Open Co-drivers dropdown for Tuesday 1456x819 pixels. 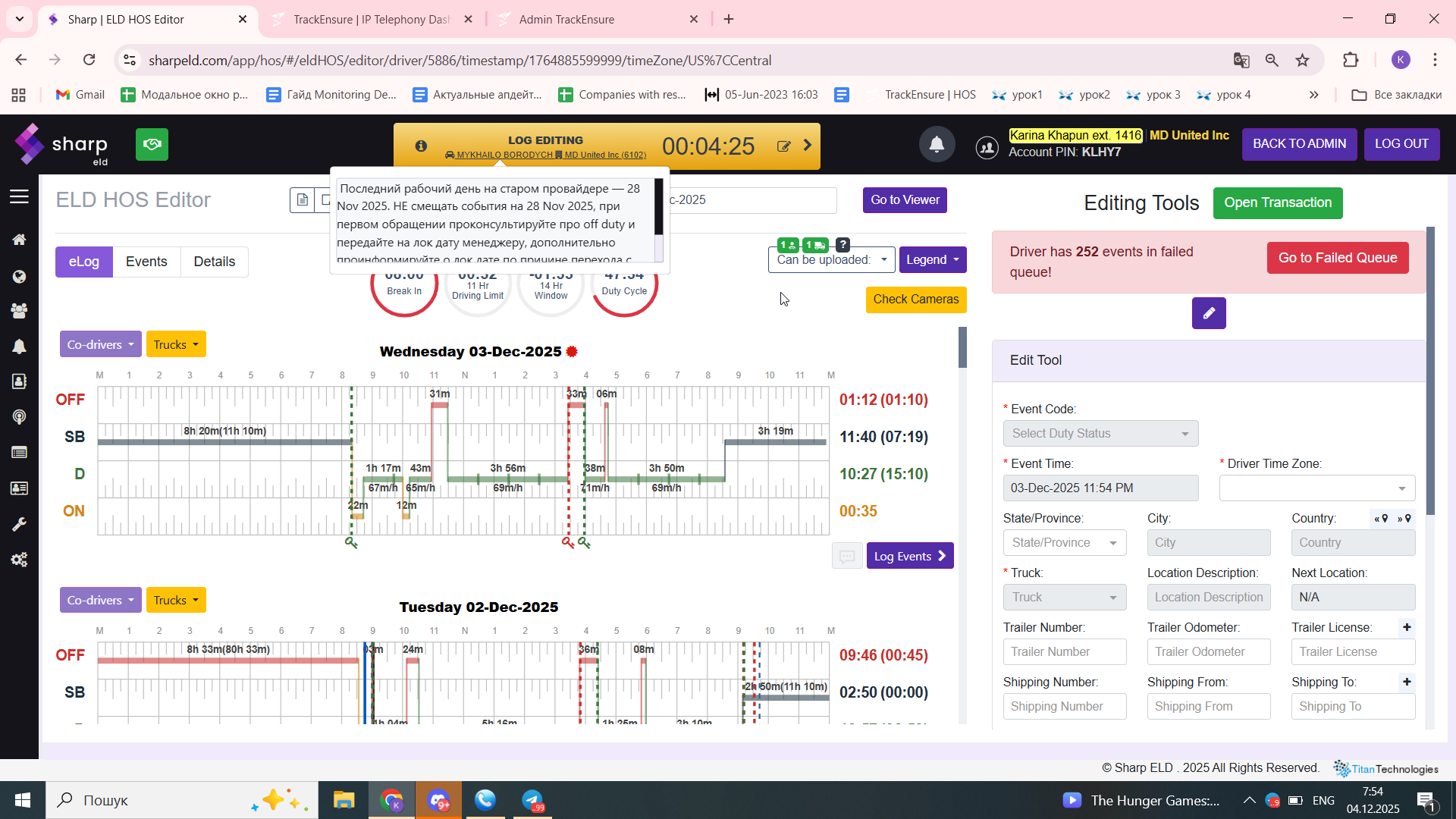tap(100, 600)
